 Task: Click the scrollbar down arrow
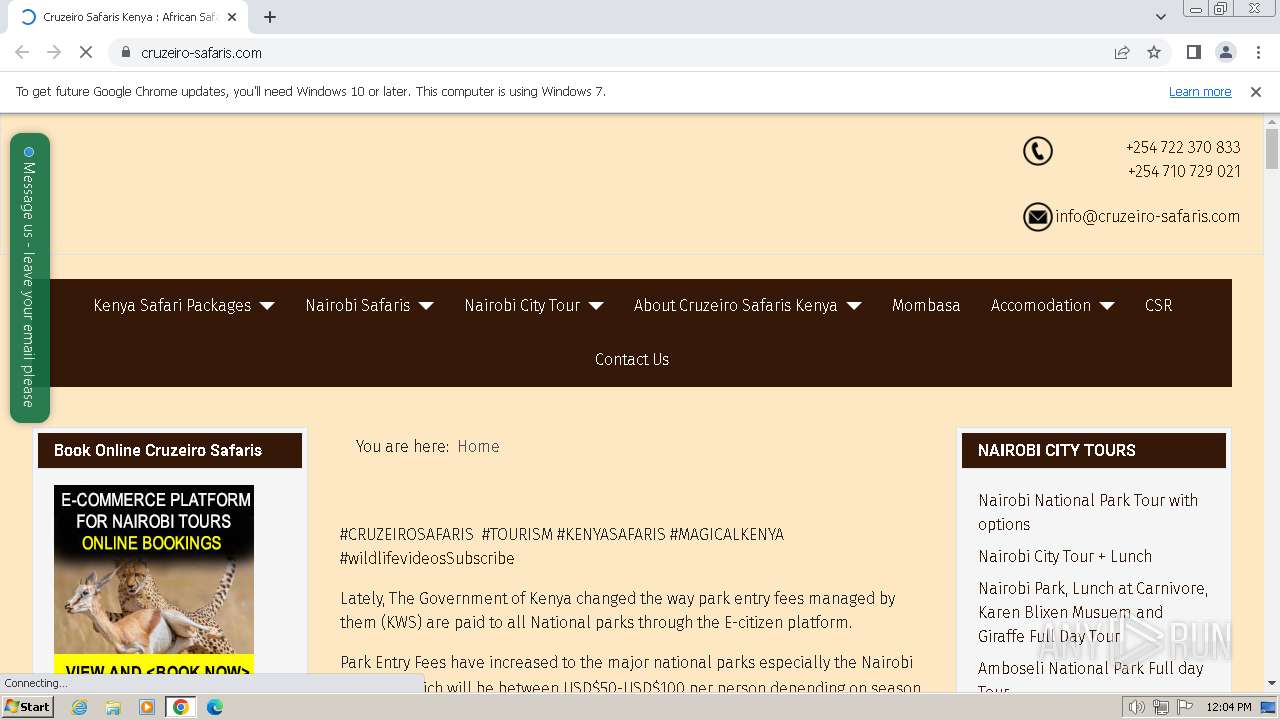point(1272,683)
